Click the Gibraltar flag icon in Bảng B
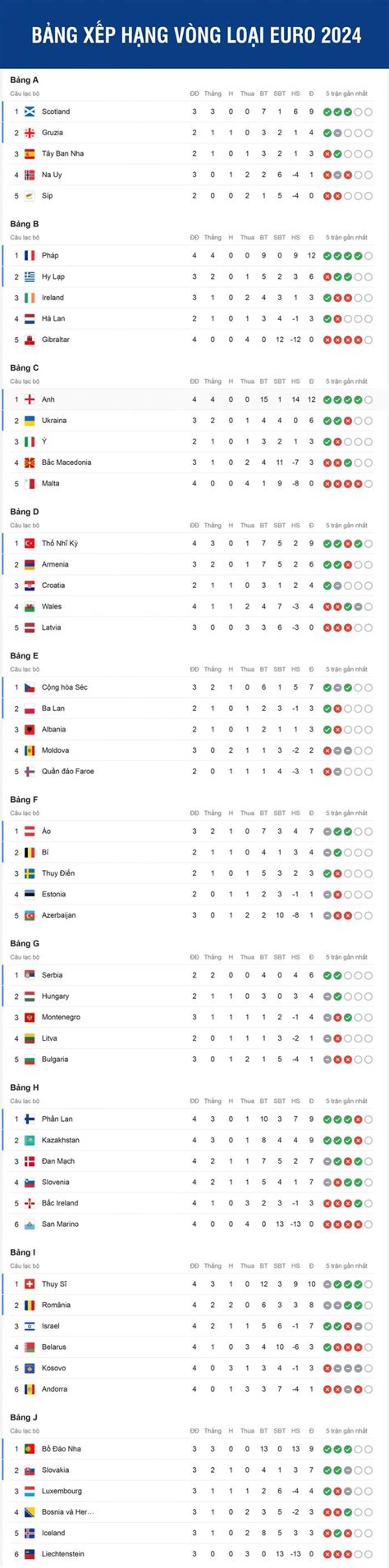The image size is (389, 1568). point(30,340)
